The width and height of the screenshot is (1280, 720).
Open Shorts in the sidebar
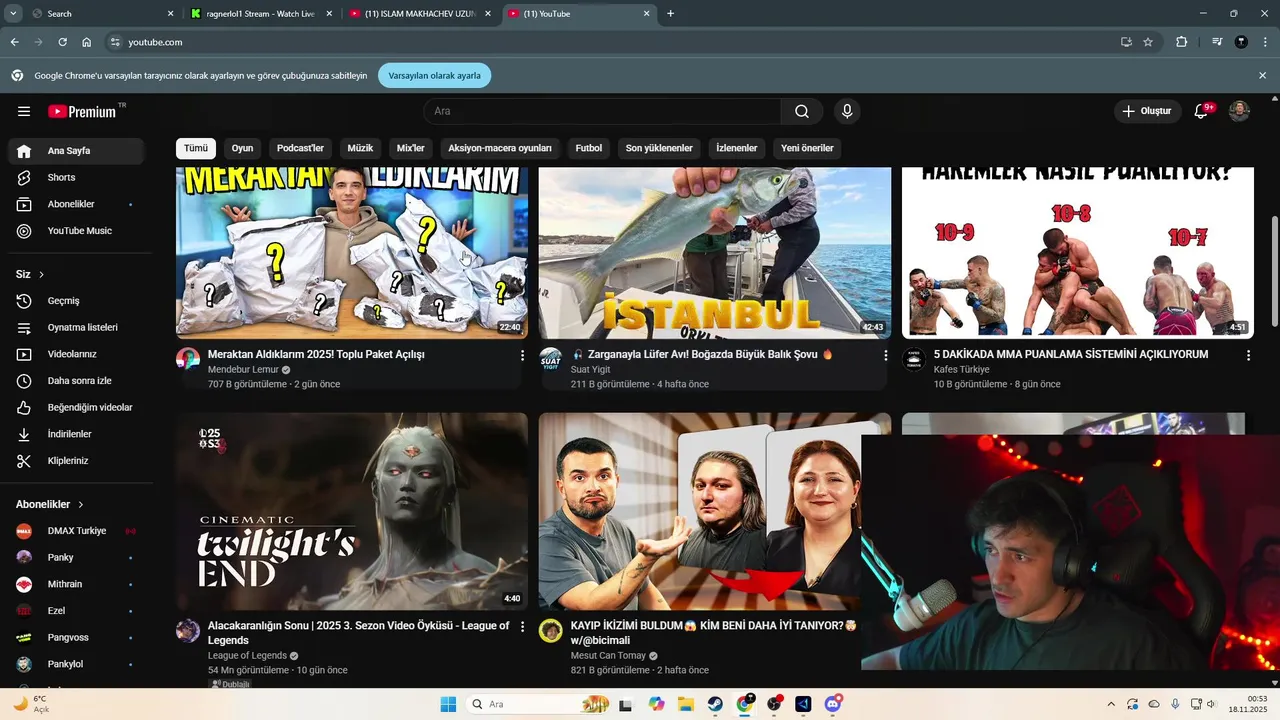tap(76, 177)
